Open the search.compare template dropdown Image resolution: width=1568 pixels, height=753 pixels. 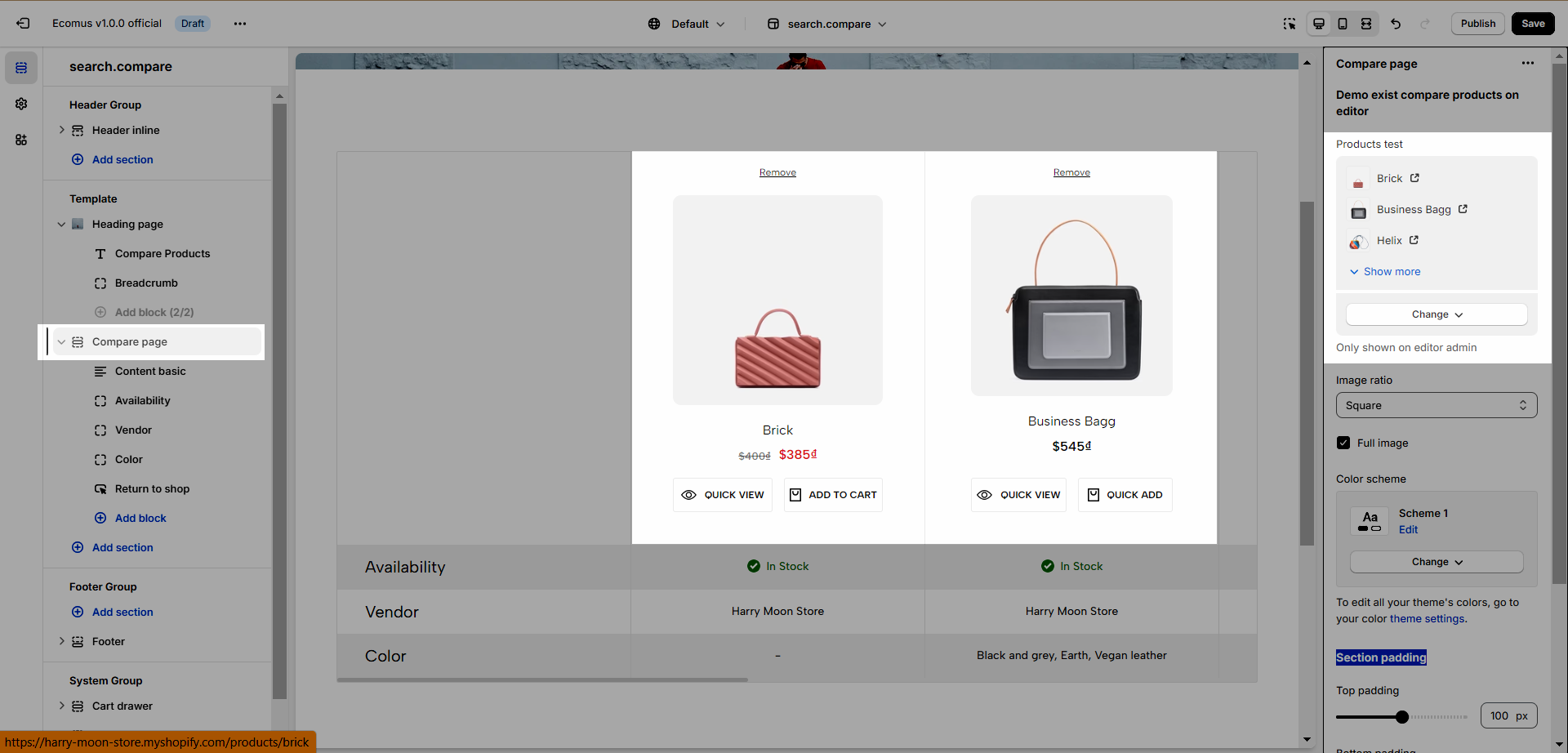(x=827, y=24)
